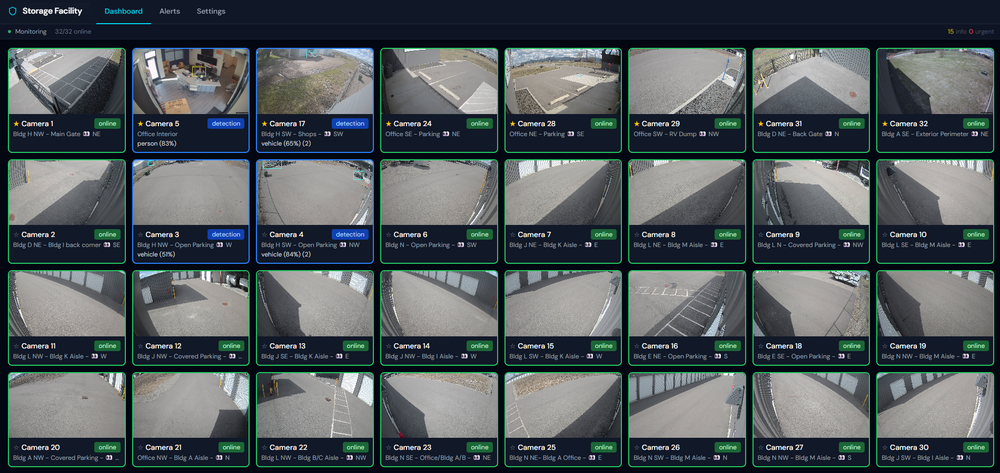
Task: Select the Dashboard tab
Action: point(124,11)
